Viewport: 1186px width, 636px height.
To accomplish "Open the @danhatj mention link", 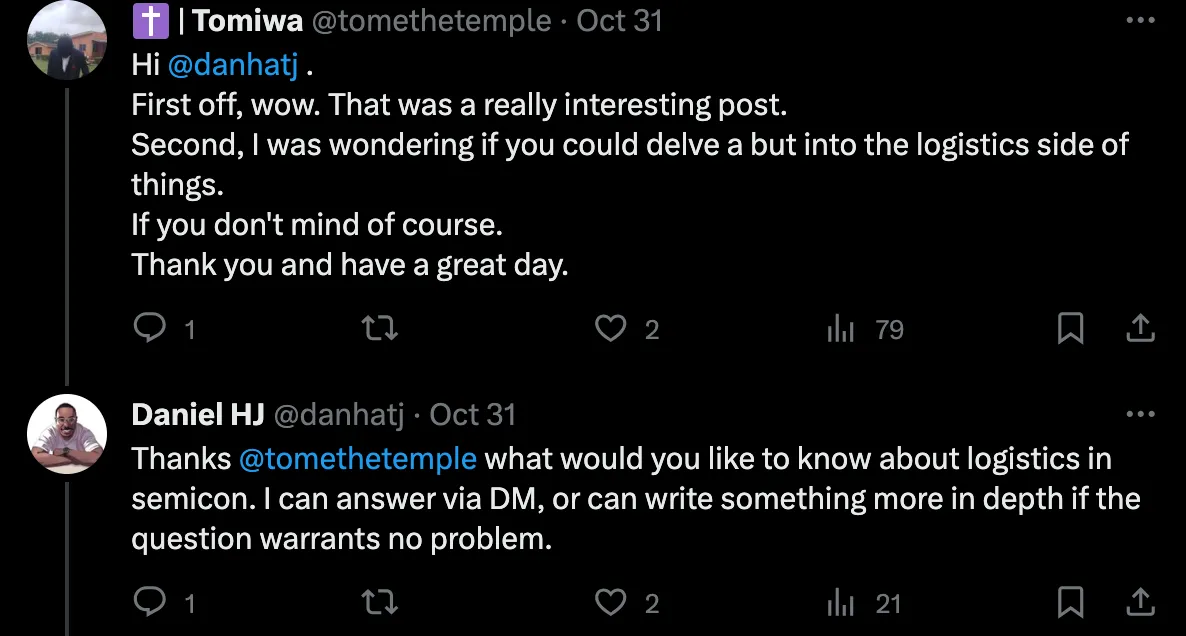I will 230,65.
